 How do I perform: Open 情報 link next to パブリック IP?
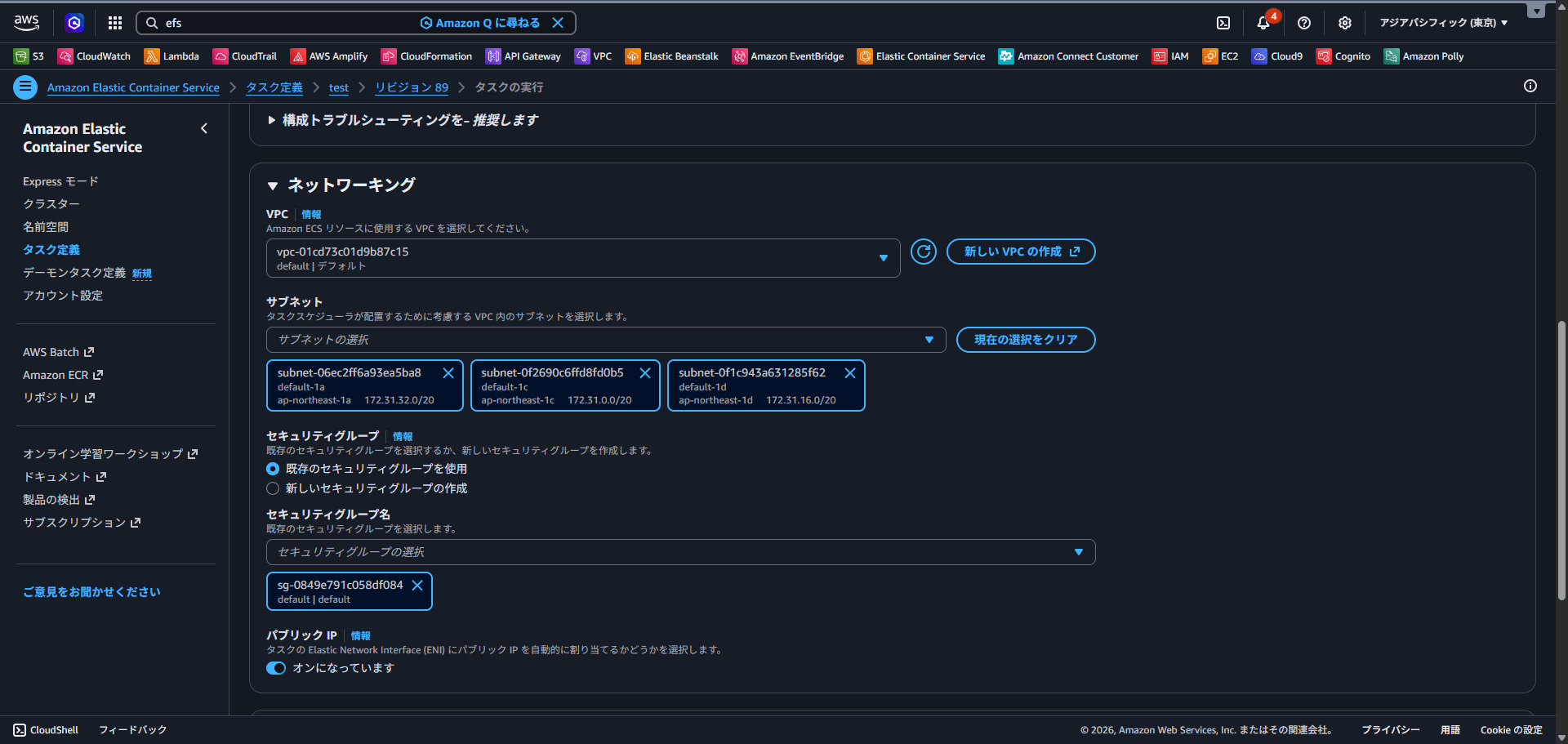click(x=360, y=636)
